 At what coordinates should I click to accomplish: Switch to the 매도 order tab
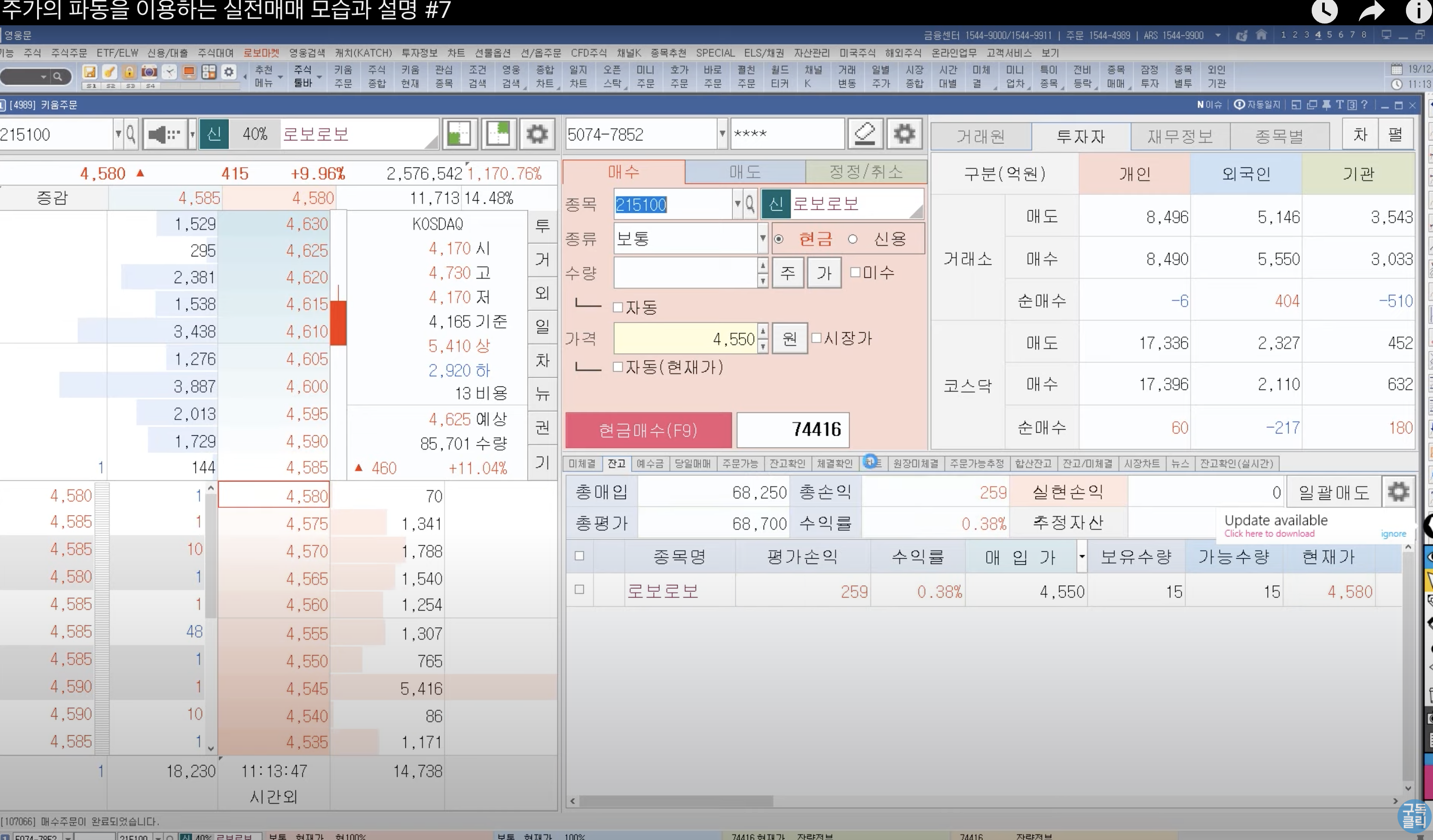(745, 172)
